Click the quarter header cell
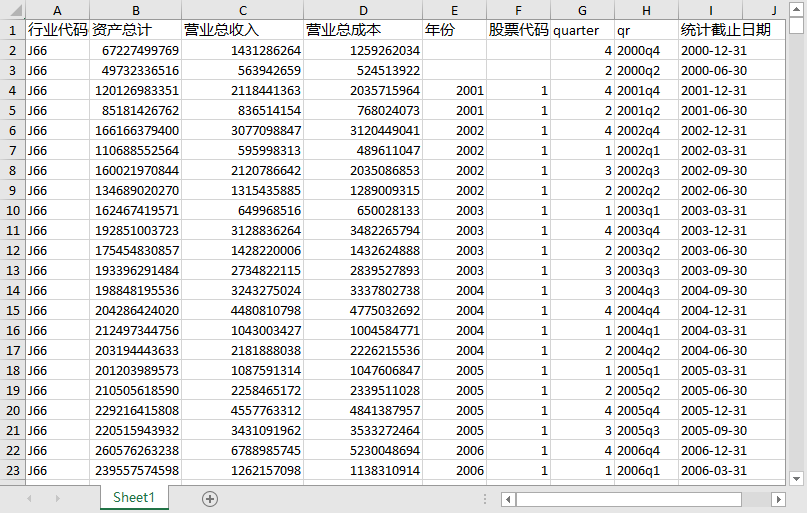This screenshot has width=807, height=513. 583,30
